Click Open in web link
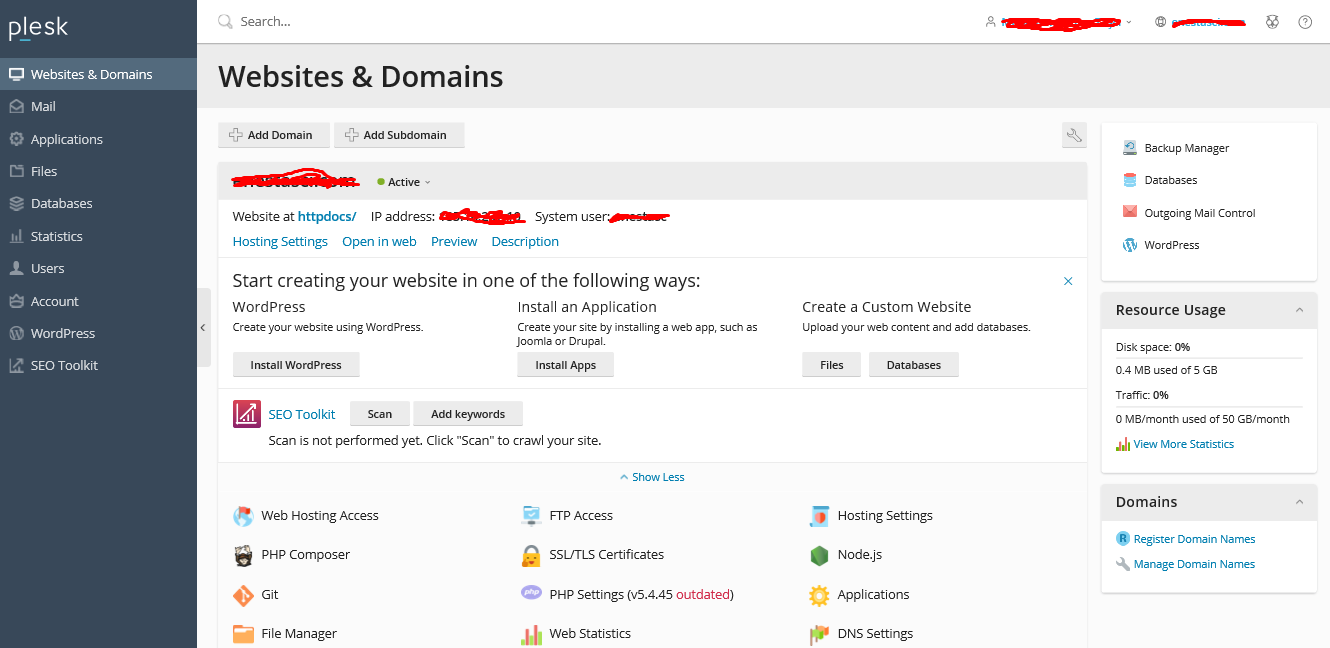Image resolution: width=1330 pixels, height=648 pixels. point(379,241)
